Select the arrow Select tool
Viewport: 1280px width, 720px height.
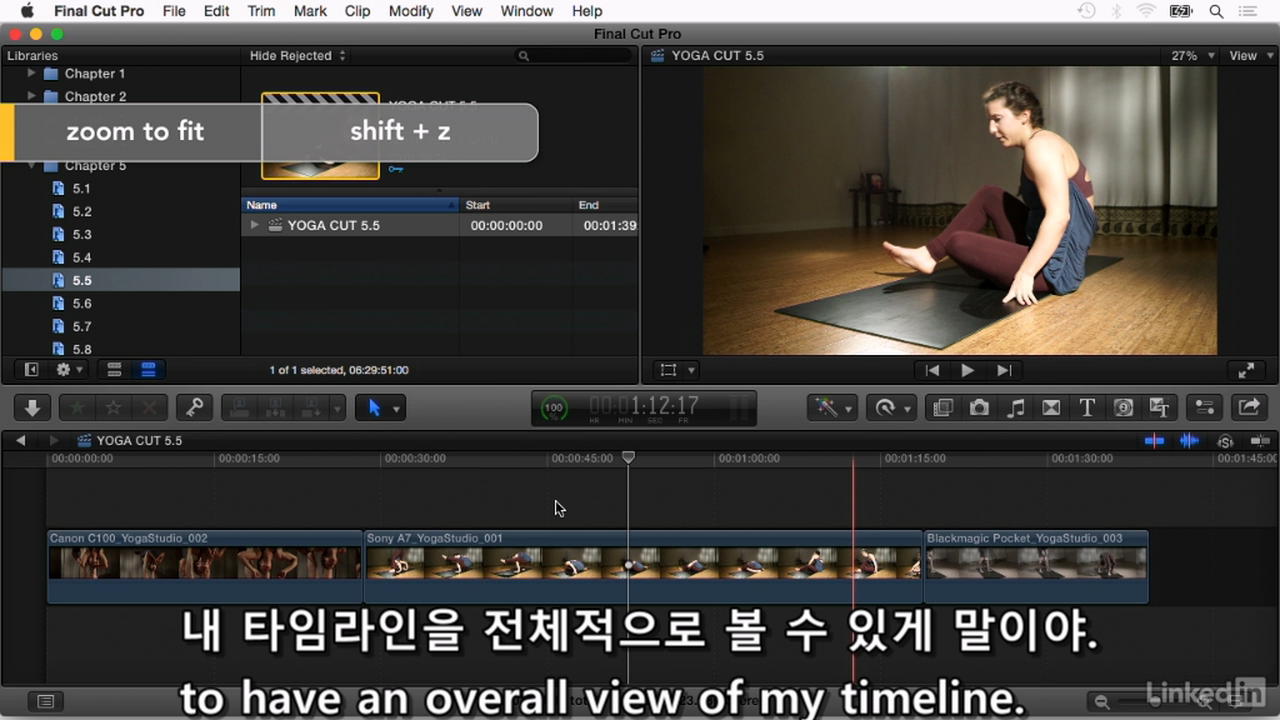(374, 407)
